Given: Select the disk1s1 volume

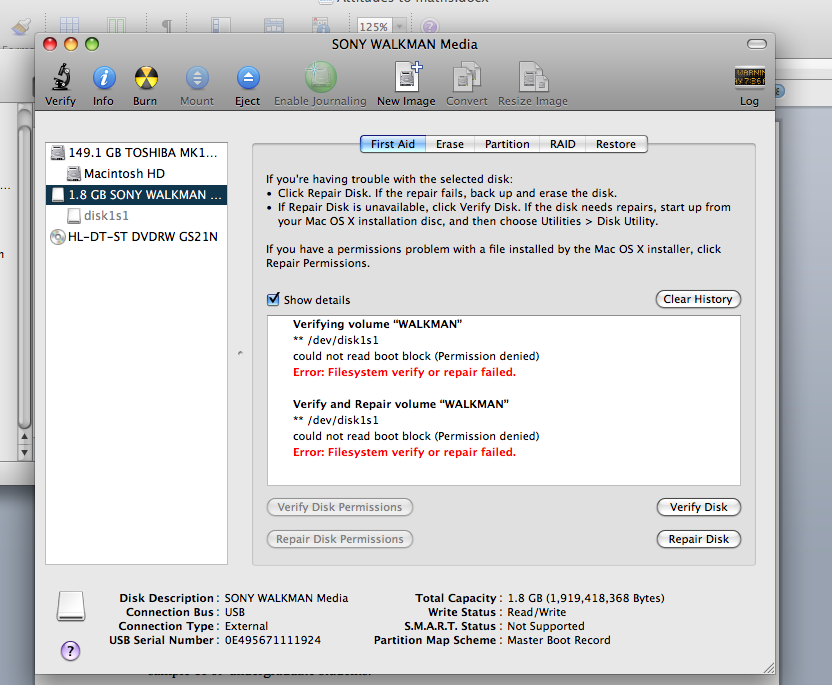Looking at the screenshot, I should [x=136, y=215].
